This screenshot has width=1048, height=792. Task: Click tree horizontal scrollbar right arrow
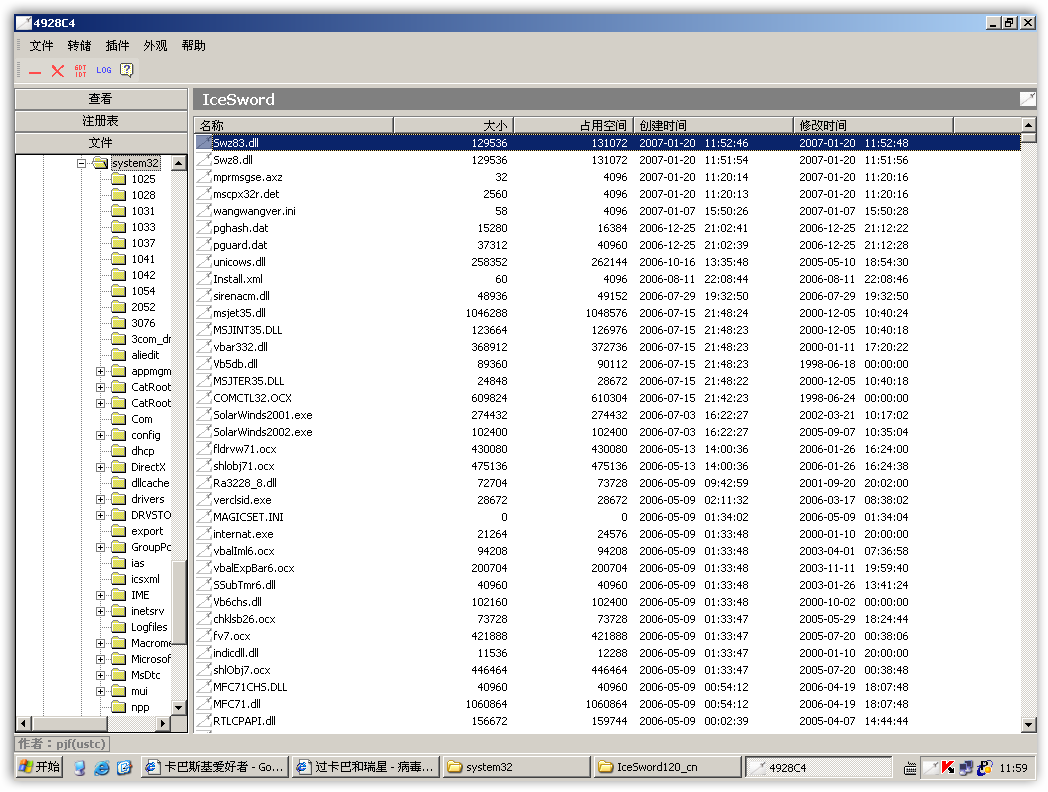pyautogui.click(x=163, y=723)
